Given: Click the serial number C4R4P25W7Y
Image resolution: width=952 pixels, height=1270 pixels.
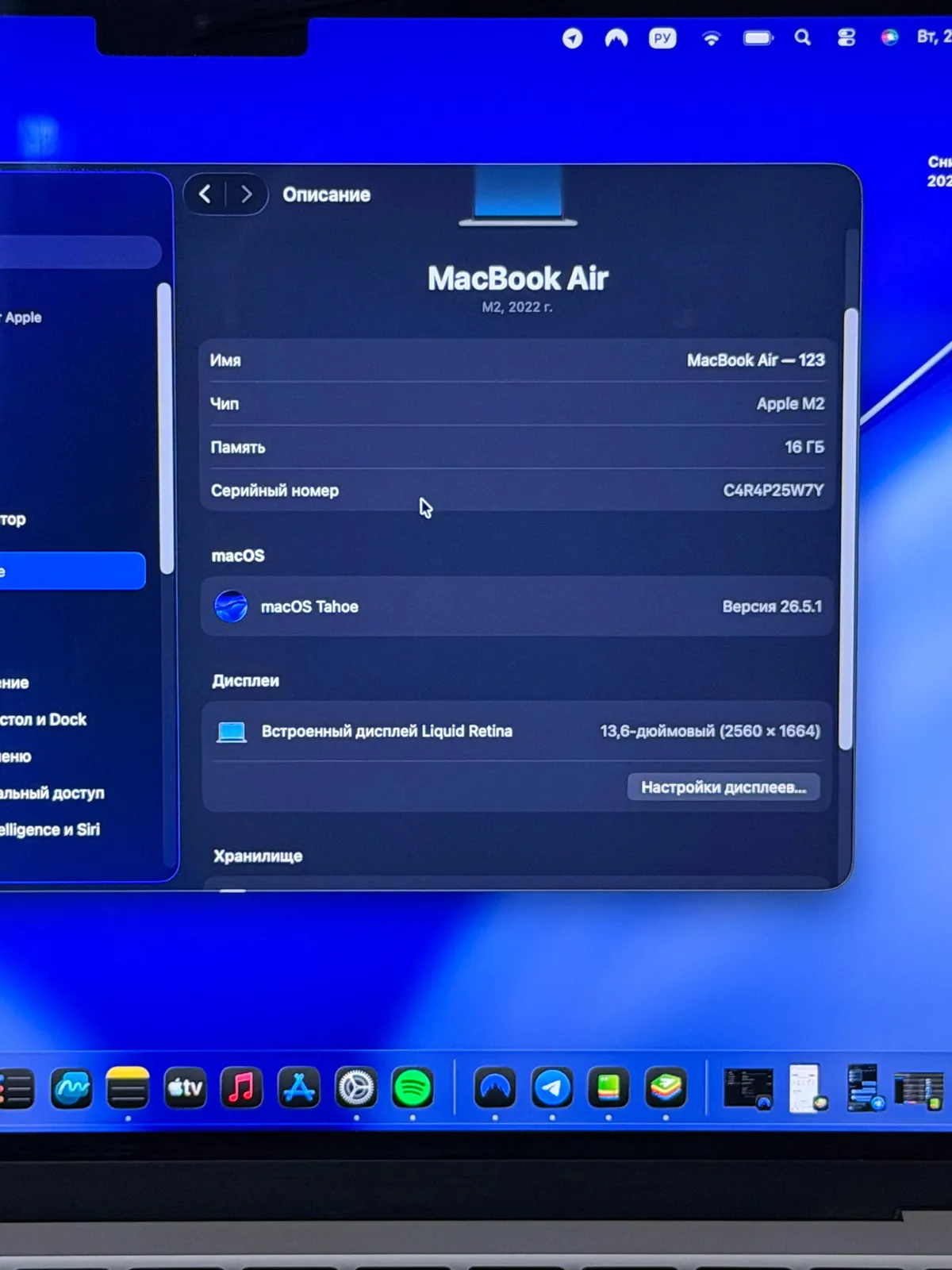Looking at the screenshot, I should click(773, 491).
